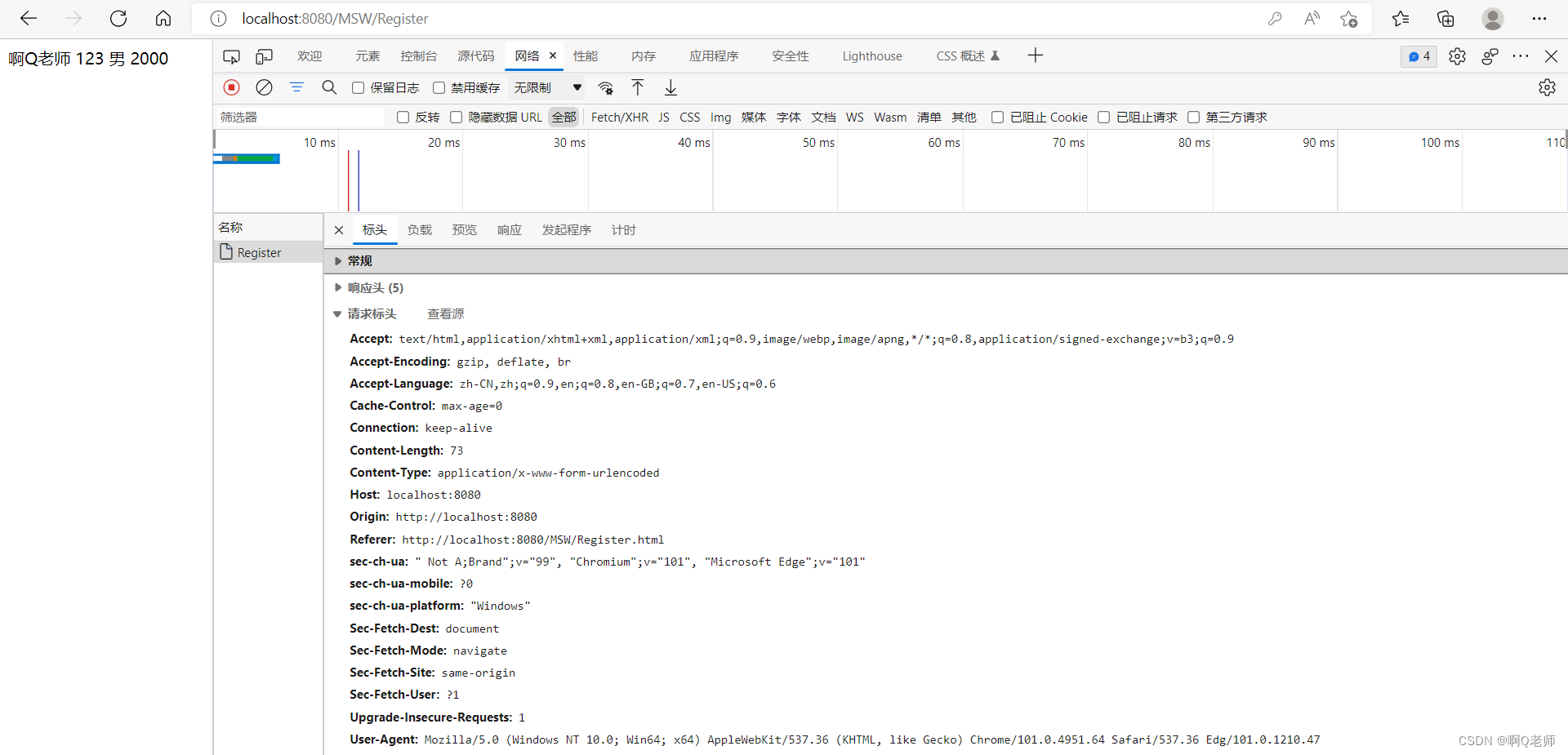Click the 查看源 link

coord(445,314)
